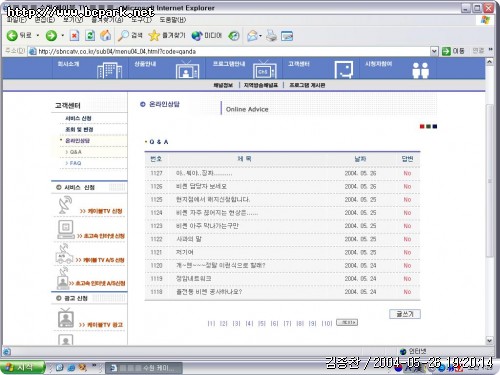The height and width of the screenshot is (375, 500).
Task: Click the satellite dish icon for 케이블TV 신청
Action: click(x=65, y=205)
